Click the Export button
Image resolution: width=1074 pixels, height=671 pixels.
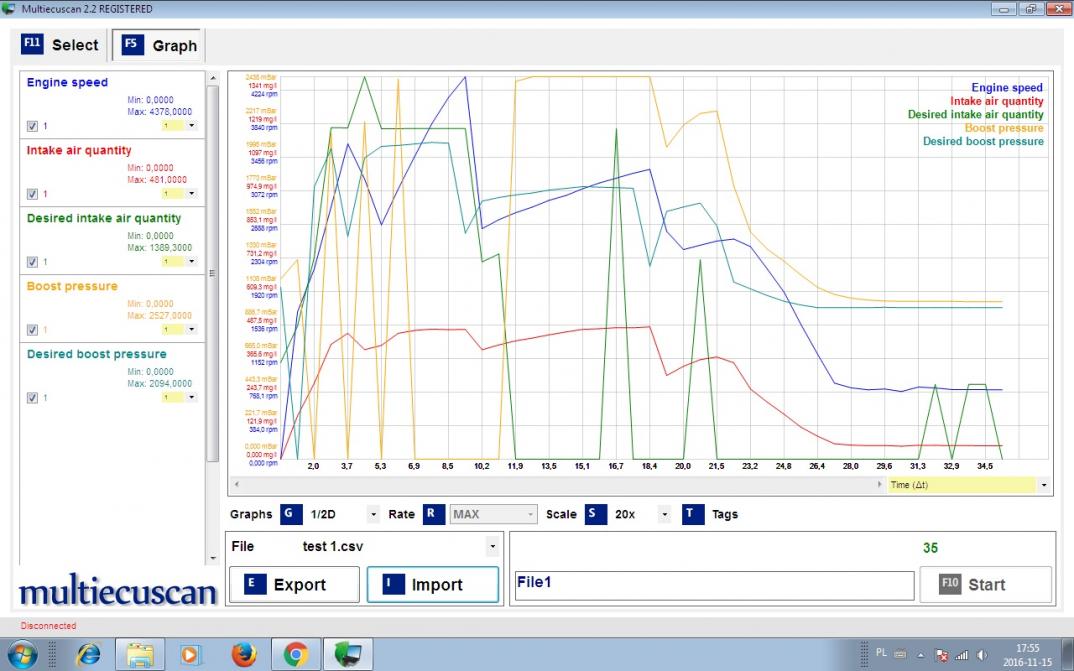click(294, 585)
